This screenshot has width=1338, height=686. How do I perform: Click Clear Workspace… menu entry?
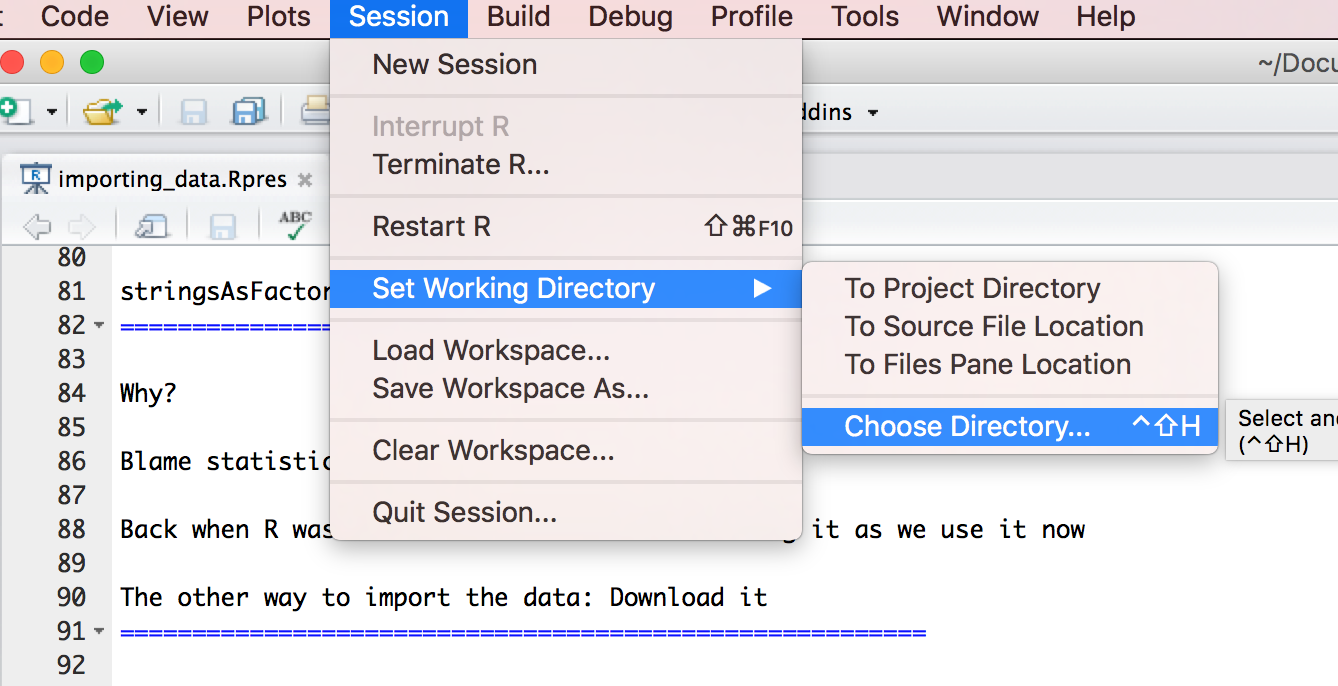(493, 450)
